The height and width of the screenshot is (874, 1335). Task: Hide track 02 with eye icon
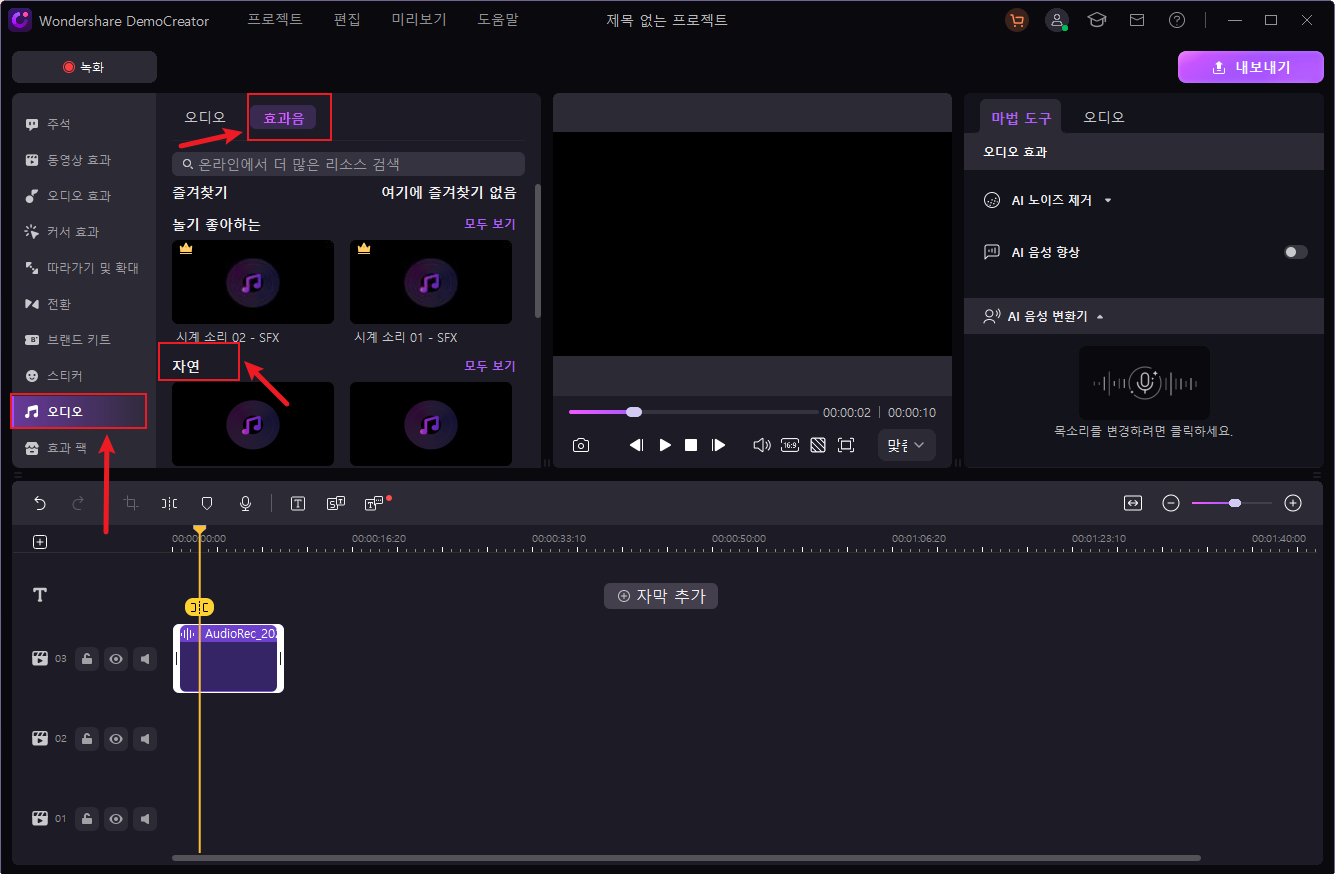coord(117,739)
